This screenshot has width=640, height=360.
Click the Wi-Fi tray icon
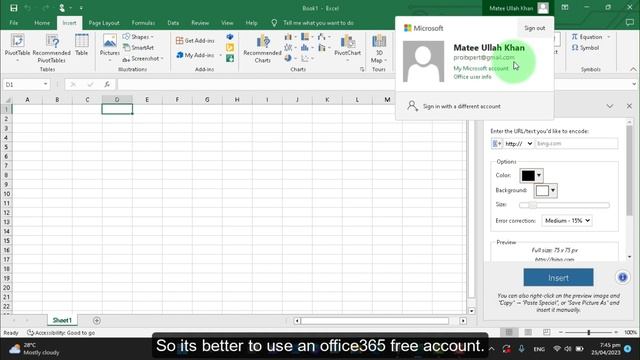tap(557, 349)
